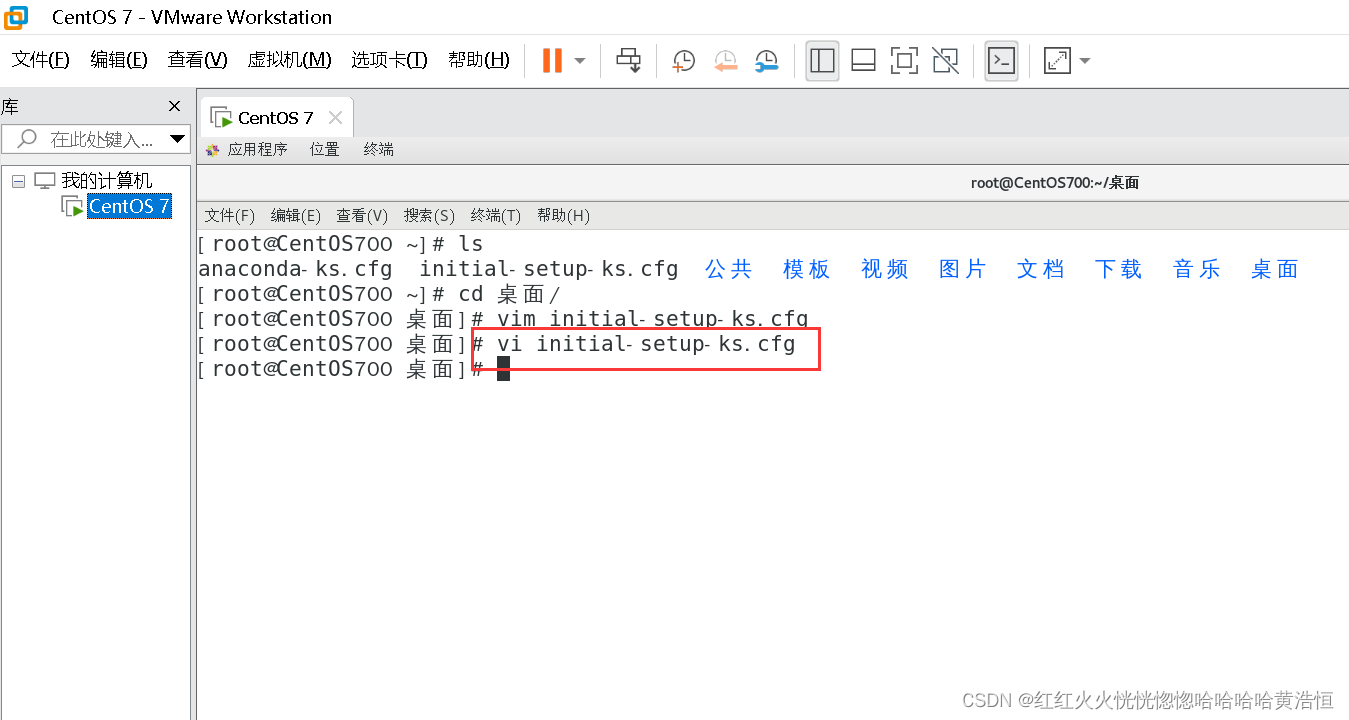
Task: Click the 终端 item in GNOME top bar
Action: [379, 150]
